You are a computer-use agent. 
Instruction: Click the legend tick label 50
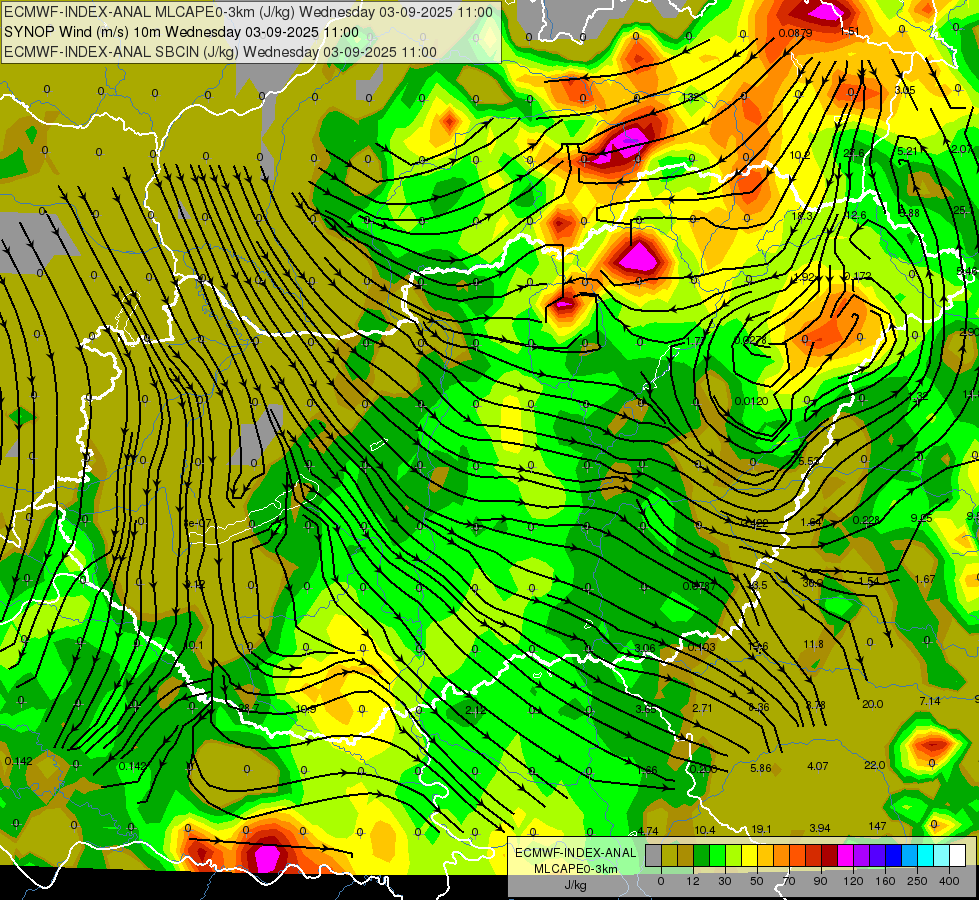click(x=757, y=881)
